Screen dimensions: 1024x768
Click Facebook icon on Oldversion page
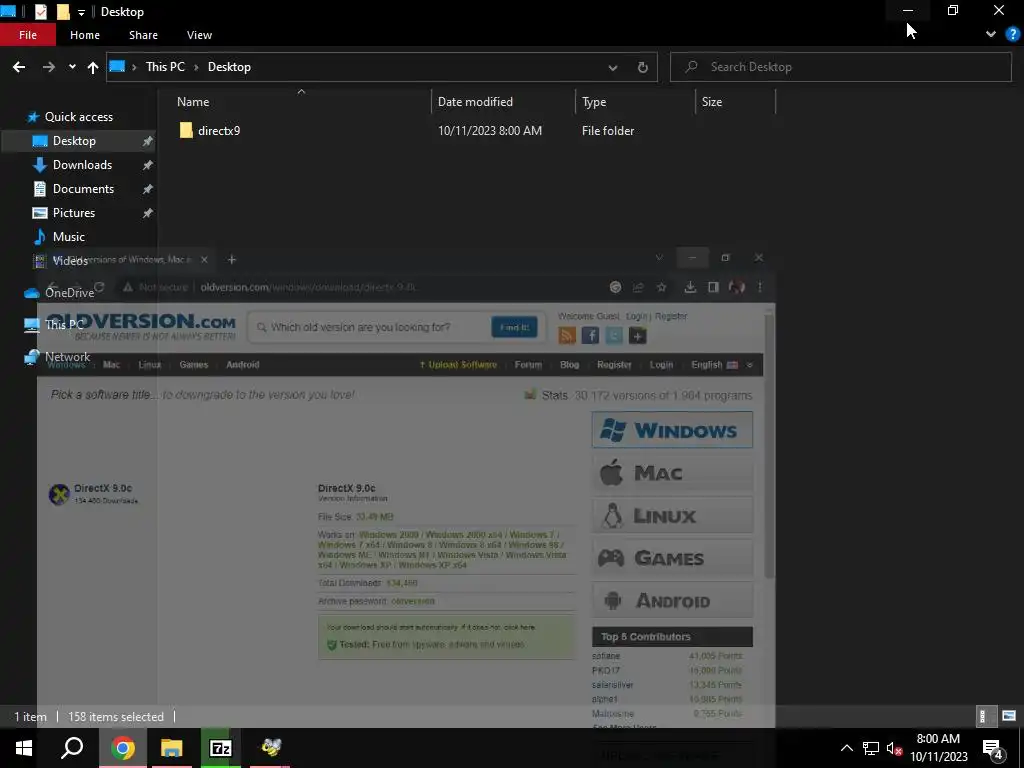pos(590,336)
